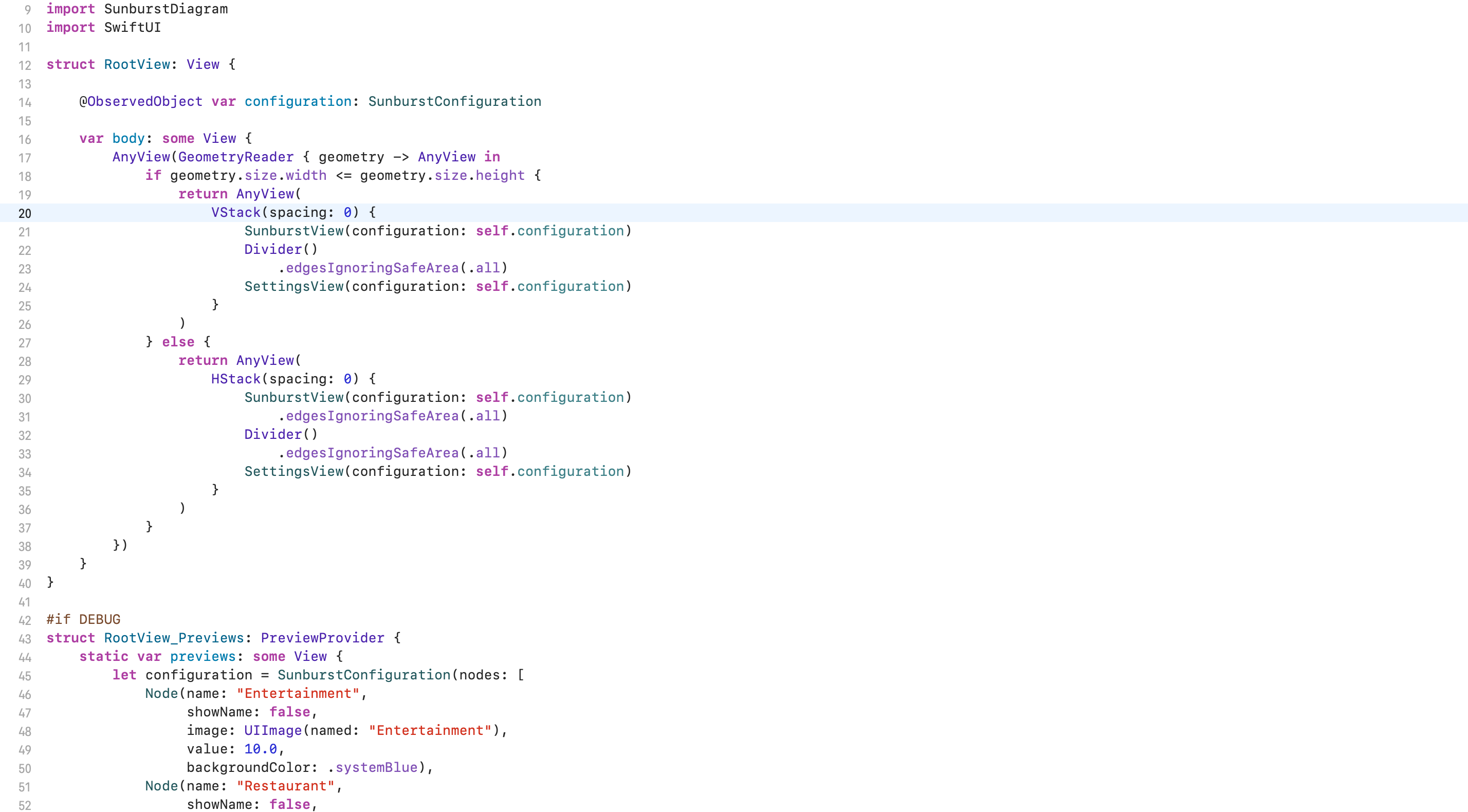Viewport: 1468px width, 812px height.
Task: Click line number 20 in the gutter
Action: coord(25,214)
